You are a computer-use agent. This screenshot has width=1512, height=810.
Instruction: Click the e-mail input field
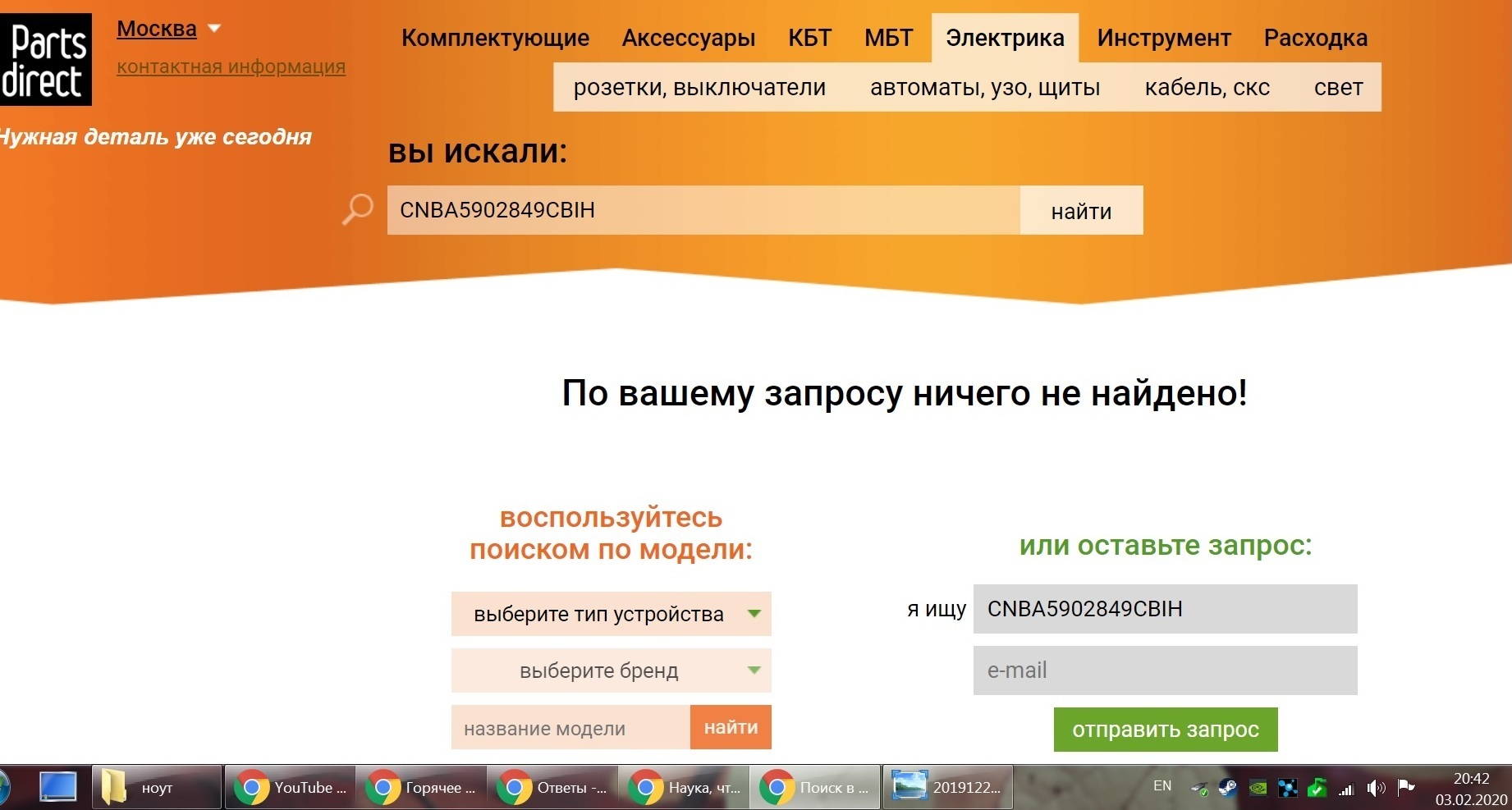[x=1165, y=670]
